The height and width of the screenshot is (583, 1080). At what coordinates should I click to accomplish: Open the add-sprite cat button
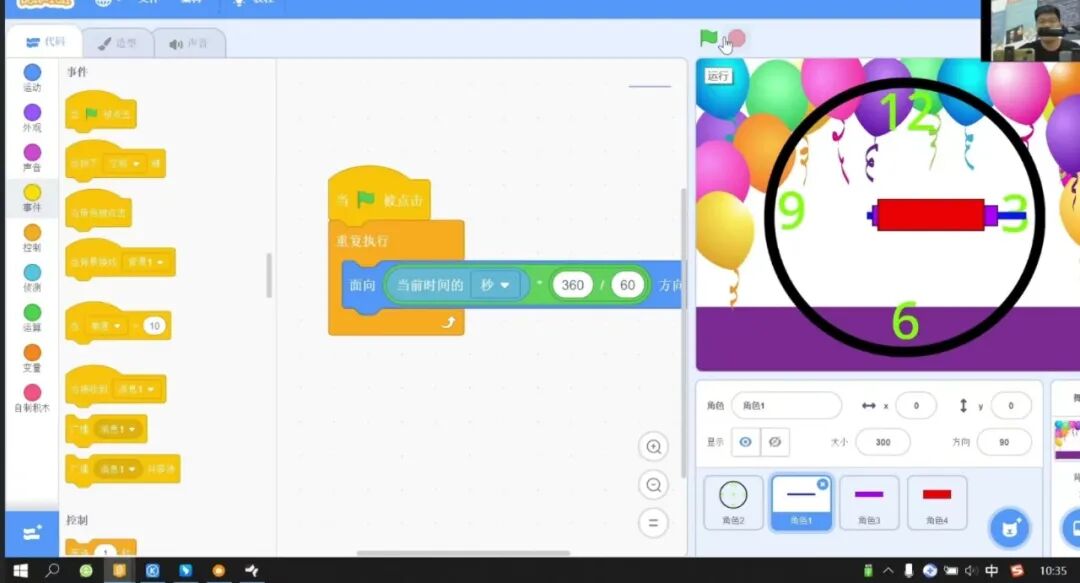[x=1009, y=527]
